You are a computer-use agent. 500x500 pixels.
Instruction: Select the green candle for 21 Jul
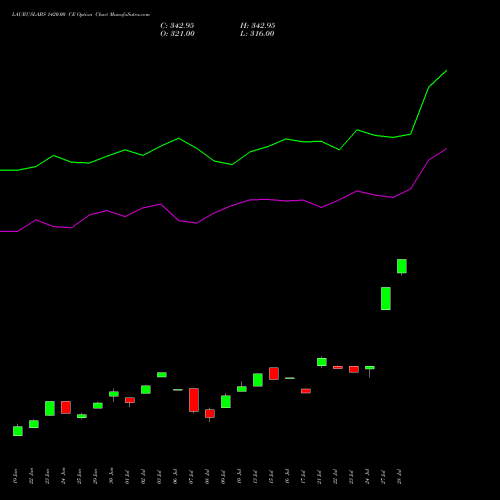(x=322, y=362)
